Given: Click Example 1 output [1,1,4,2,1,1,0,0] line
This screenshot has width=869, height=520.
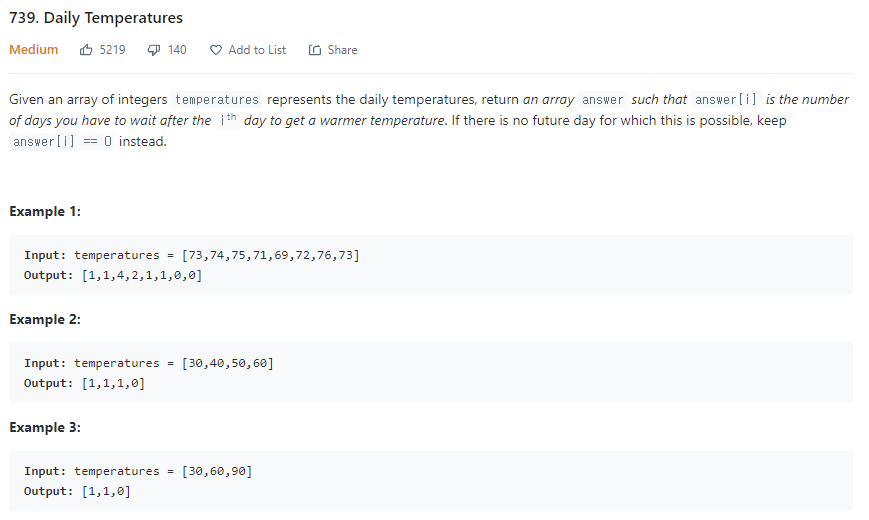Looking at the screenshot, I should click(x=113, y=275).
